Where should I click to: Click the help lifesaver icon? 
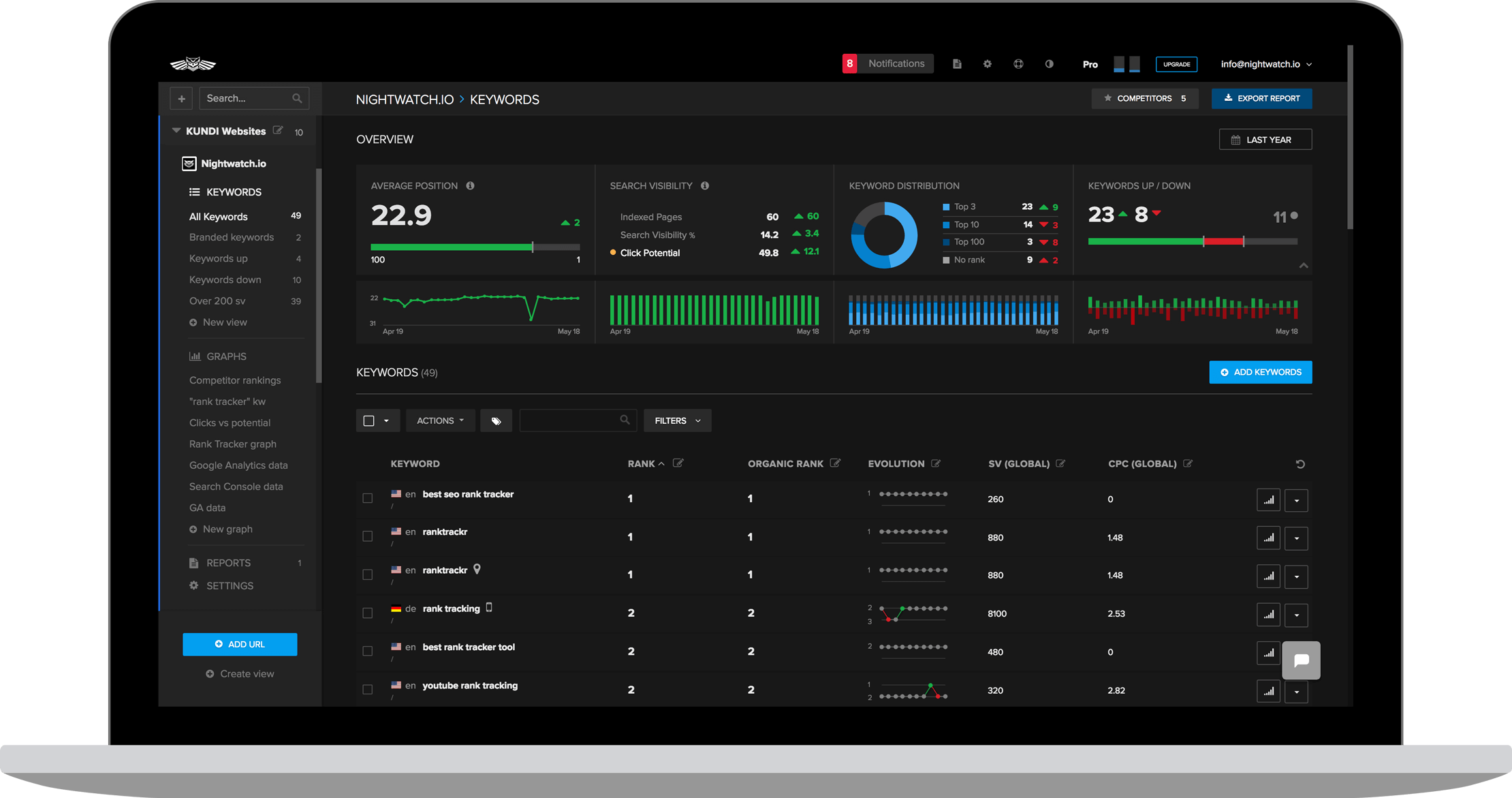pos(1018,63)
